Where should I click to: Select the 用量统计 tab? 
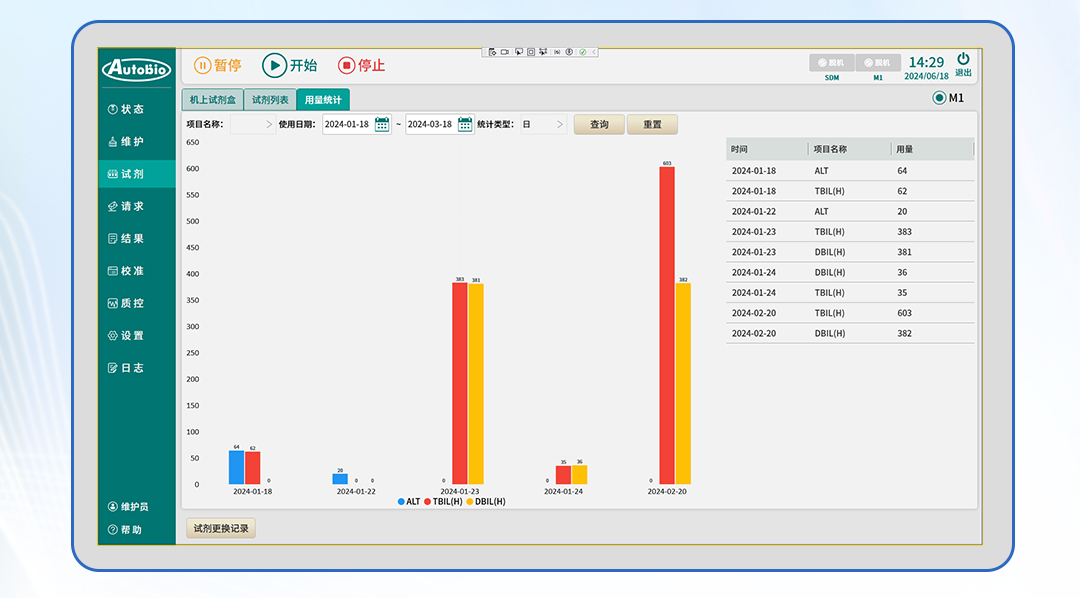click(x=323, y=100)
